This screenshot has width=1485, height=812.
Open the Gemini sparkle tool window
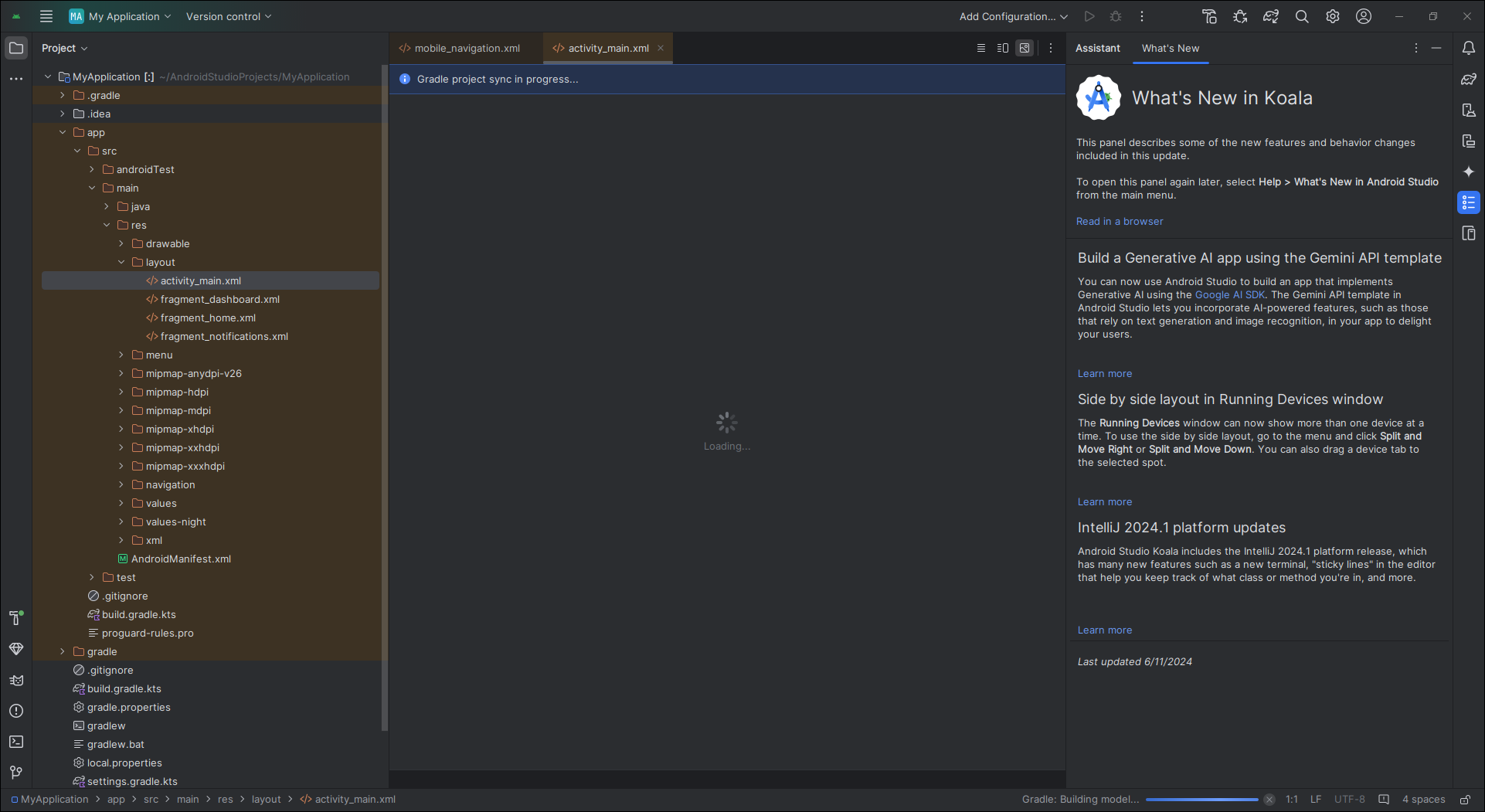pos(1469,172)
